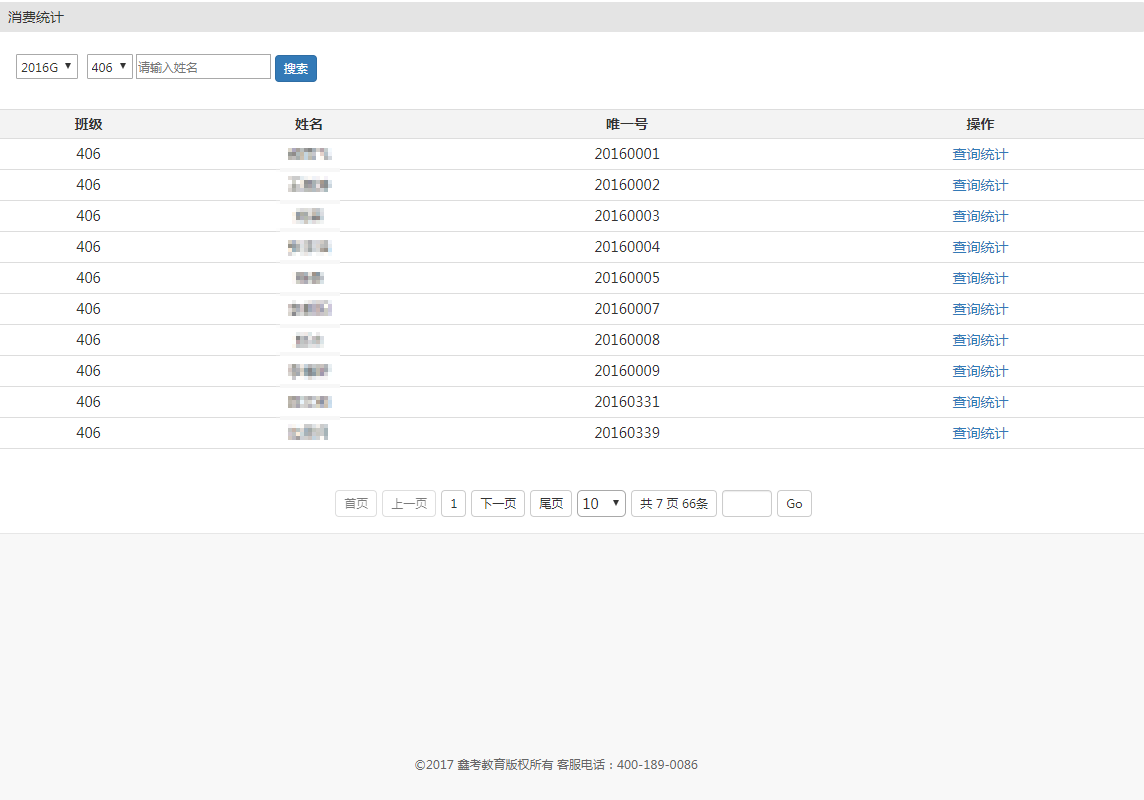Open 查询统计 for student 20160002

pos(979,185)
